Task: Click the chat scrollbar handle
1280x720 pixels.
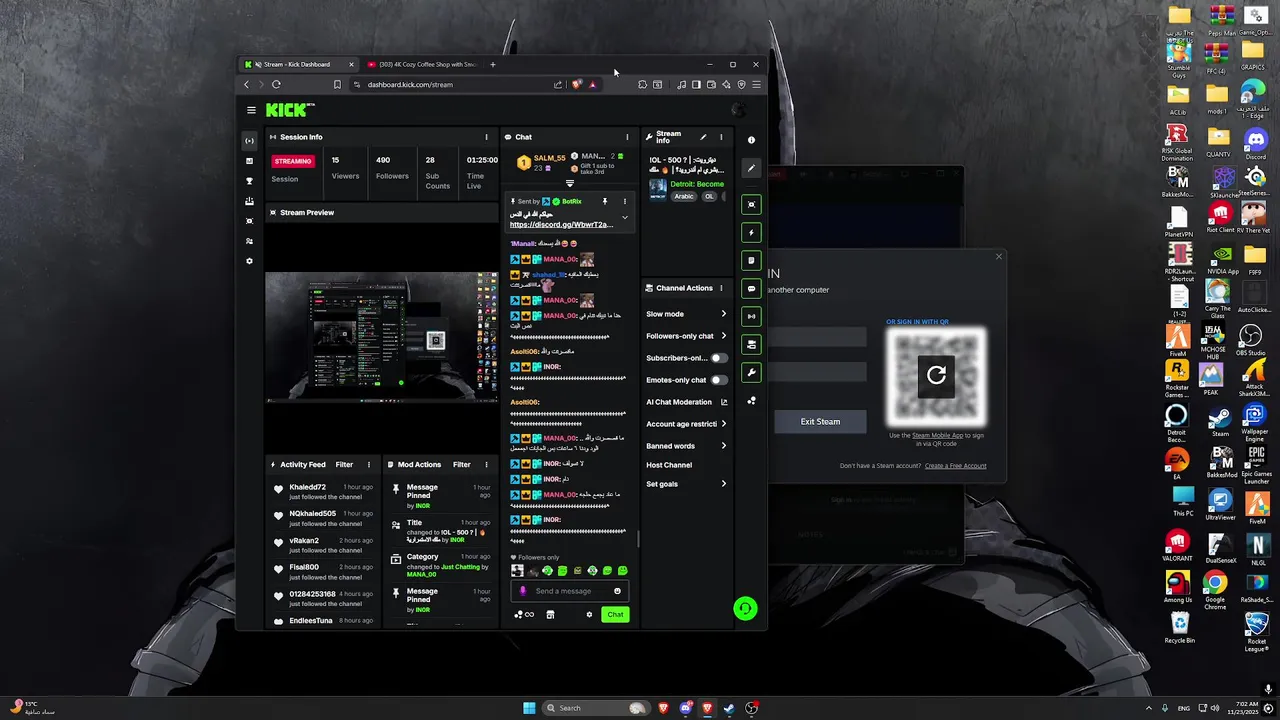Action: pos(638,538)
